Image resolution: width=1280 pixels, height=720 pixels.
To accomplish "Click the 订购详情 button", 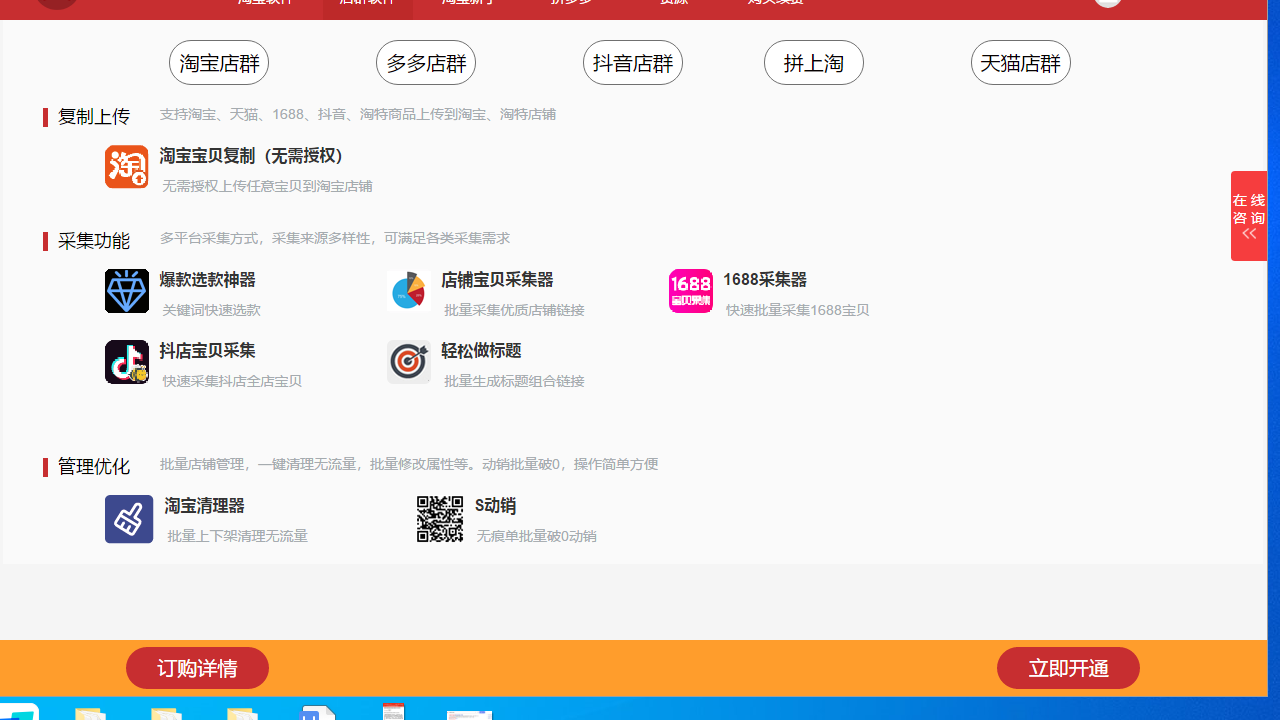I will point(197,668).
